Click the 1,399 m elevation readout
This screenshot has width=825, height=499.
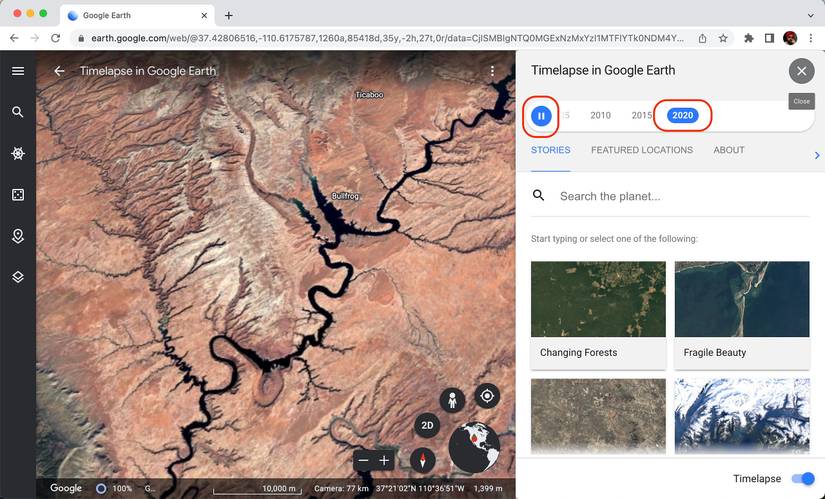tap(488, 488)
